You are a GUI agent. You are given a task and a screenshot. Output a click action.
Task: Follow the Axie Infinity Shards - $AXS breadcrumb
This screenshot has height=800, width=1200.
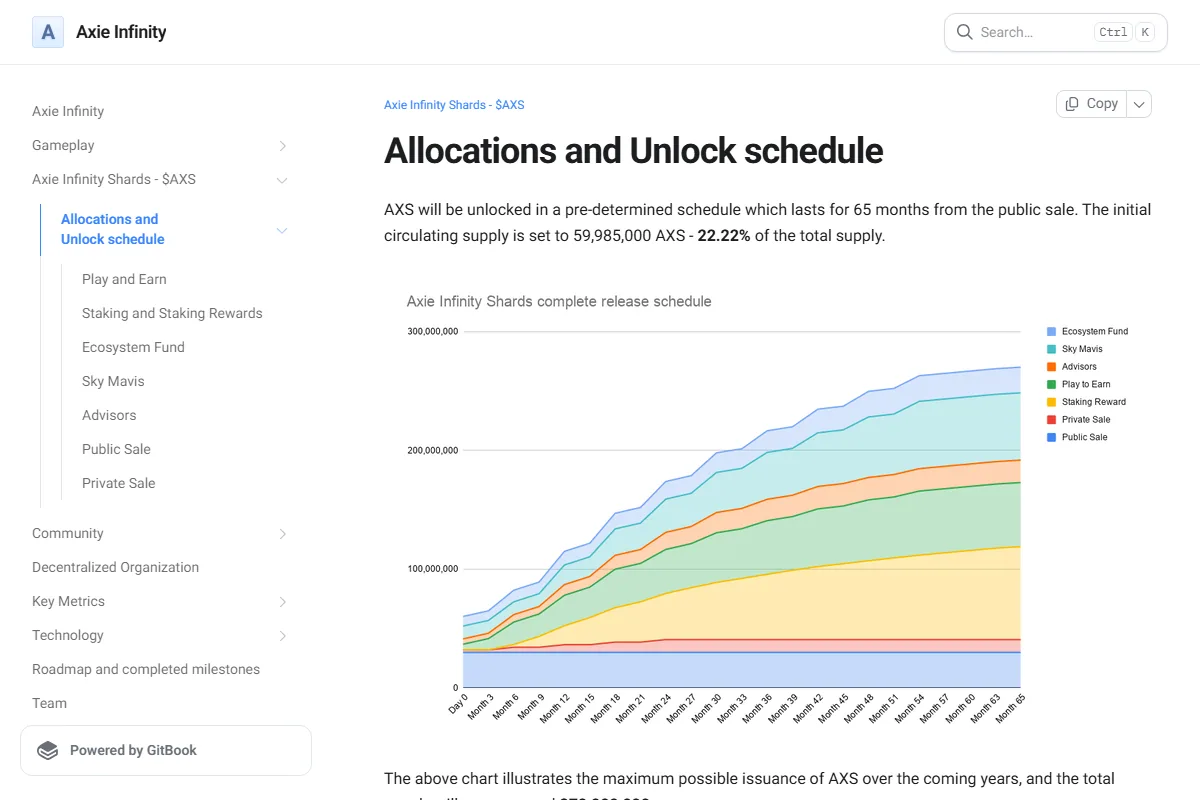[x=454, y=105]
